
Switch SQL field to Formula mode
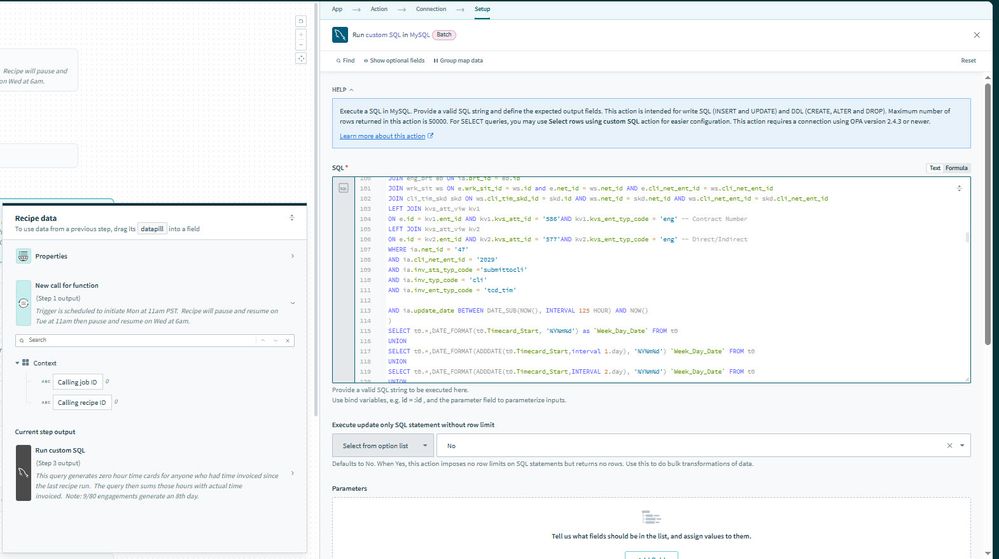[957, 168]
